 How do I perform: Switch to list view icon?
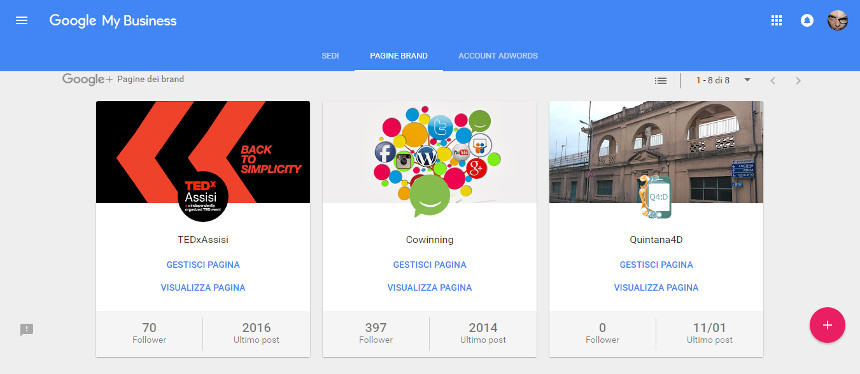tap(661, 81)
